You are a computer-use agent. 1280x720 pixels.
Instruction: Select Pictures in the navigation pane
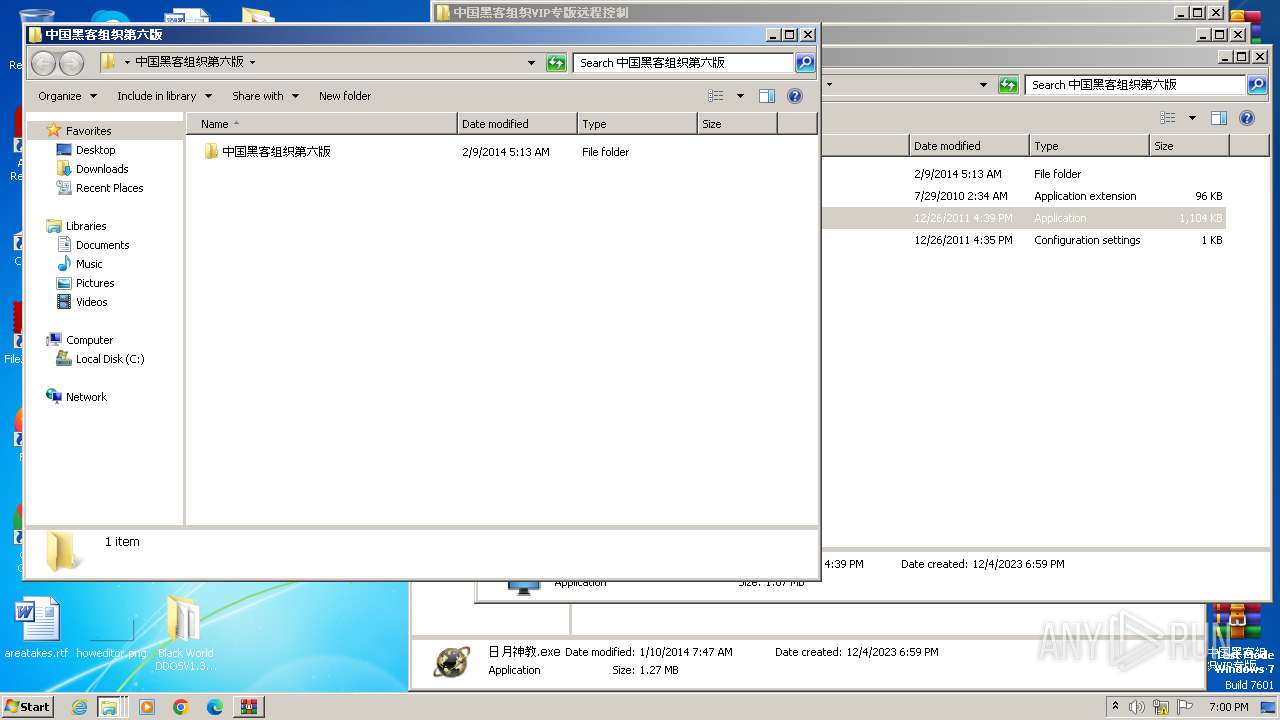95,283
